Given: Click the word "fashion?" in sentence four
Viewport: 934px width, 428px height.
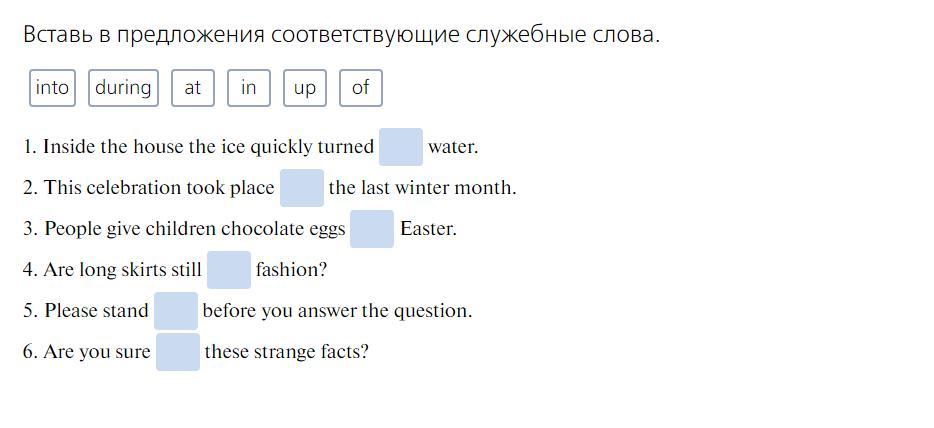Looking at the screenshot, I should click(291, 270).
